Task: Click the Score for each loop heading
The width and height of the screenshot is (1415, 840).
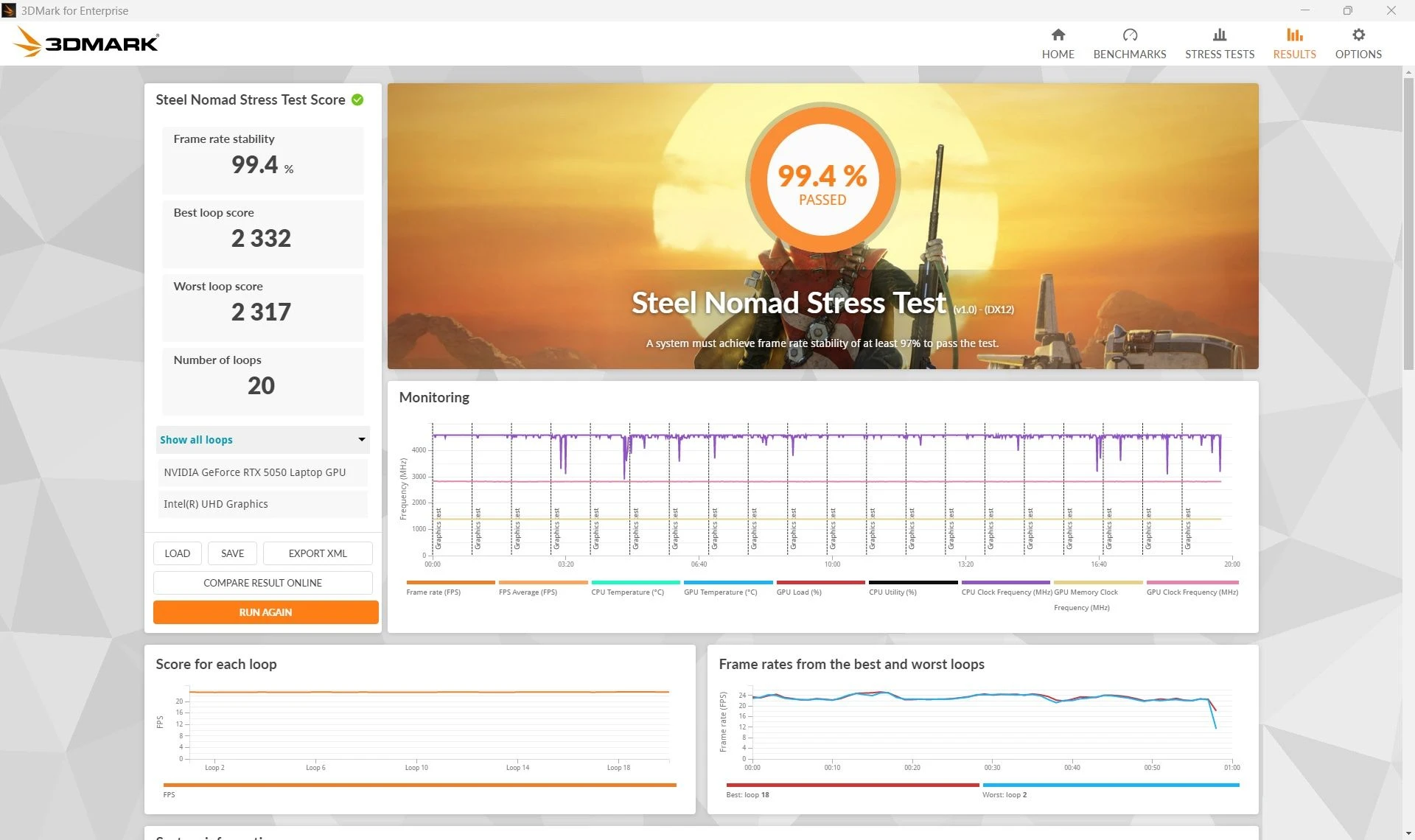Action: pyautogui.click(x=216, y=664)
